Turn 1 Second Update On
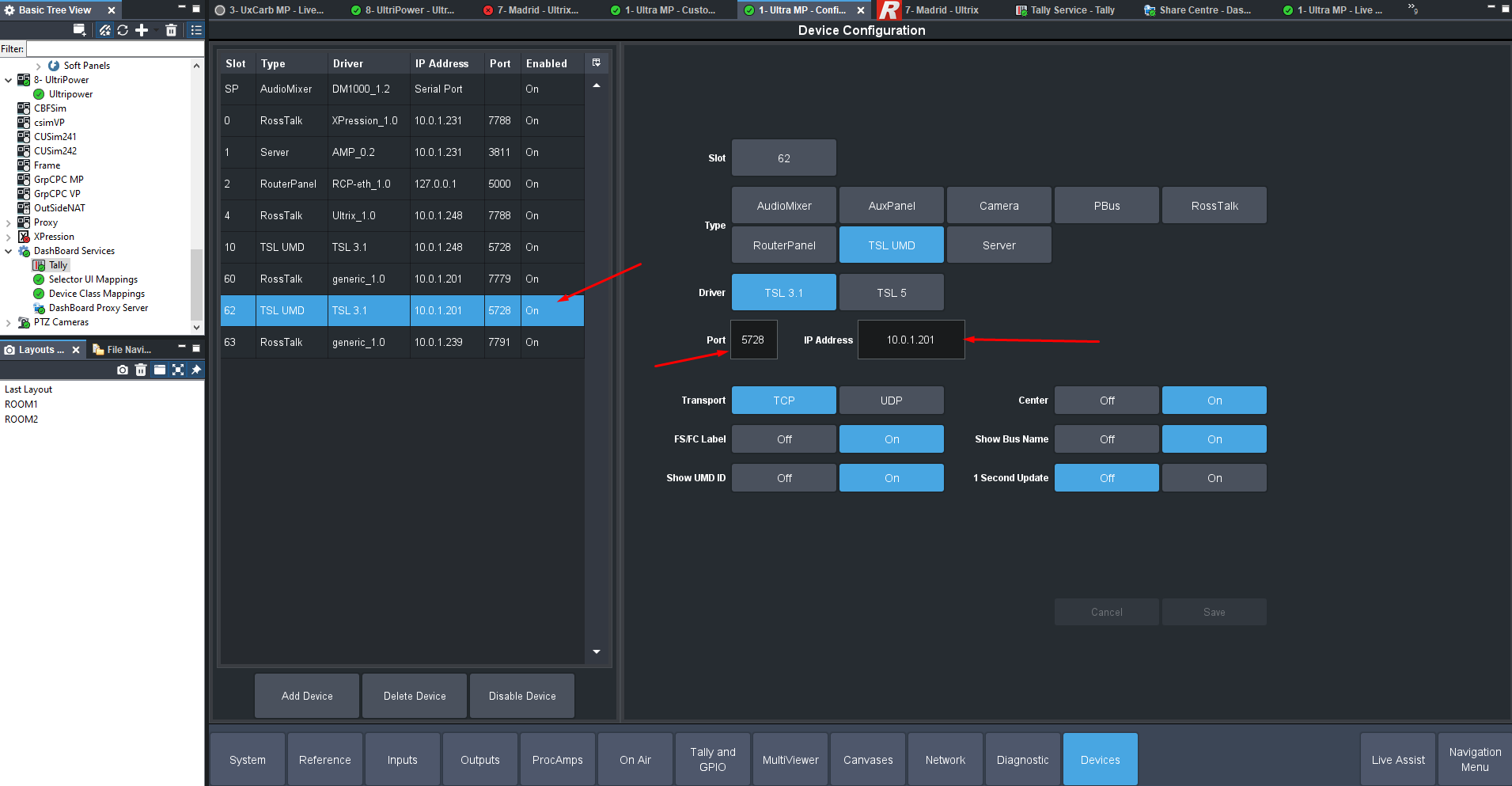 [x=1214, y=478]
